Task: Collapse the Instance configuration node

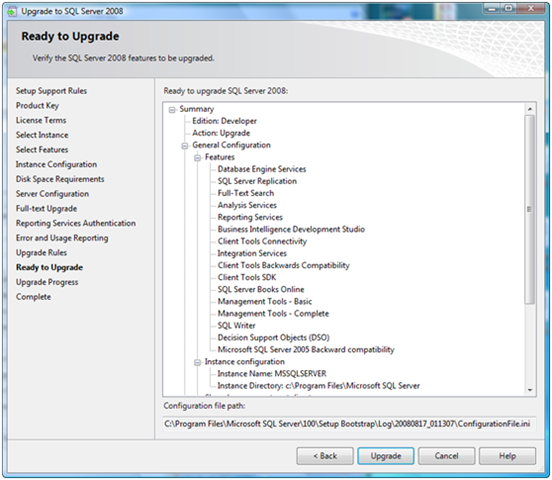Action: pyautogui.click(x=198, y=362)
